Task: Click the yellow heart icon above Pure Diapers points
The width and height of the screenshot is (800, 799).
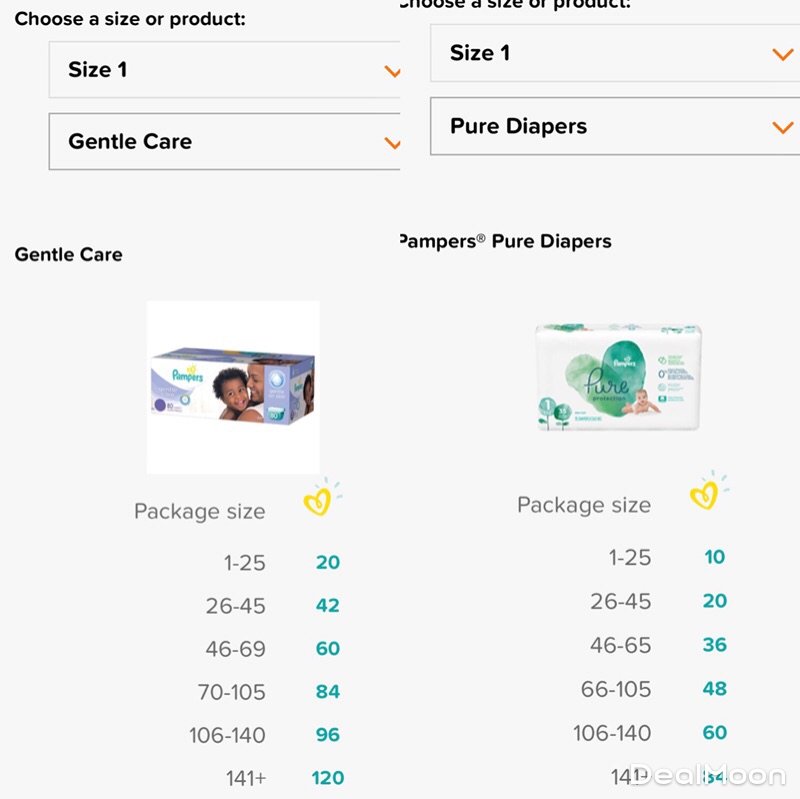Action: click(x=705, y=493)
